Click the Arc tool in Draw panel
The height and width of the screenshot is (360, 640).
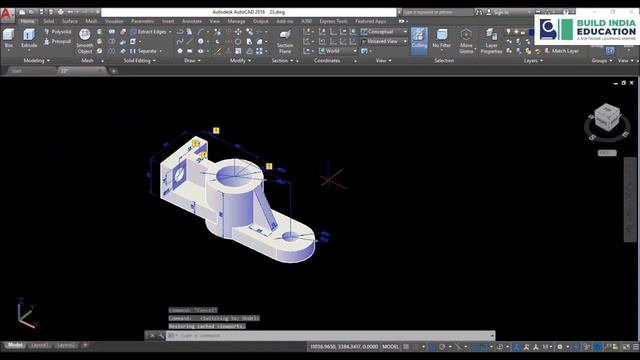[201, 31]
